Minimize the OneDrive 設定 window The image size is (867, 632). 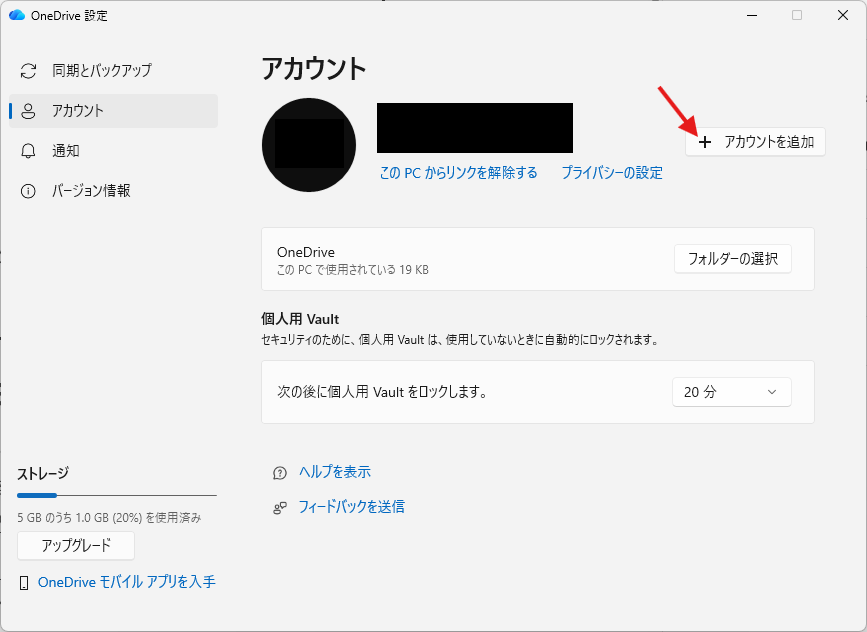point(752,15)
